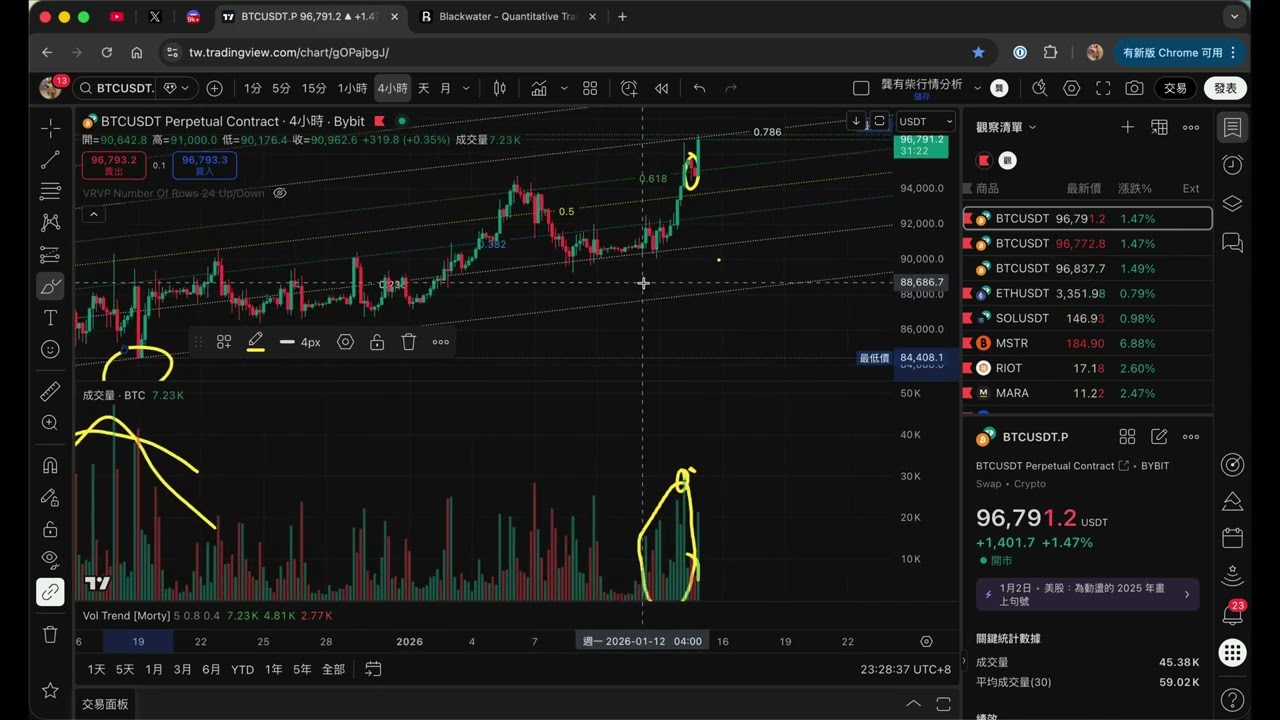Open more options on floating drawing toolbar
Image resolution: width=1280 pixels, height=720 pixels.
tap(441, 342)
